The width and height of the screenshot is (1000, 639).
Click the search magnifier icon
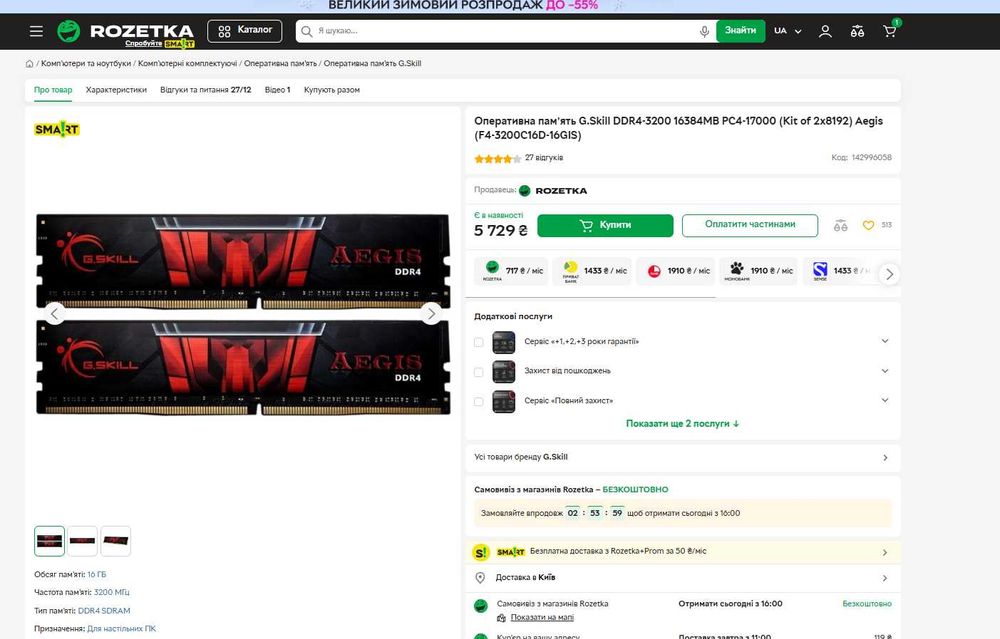click(x=307, y=31)
